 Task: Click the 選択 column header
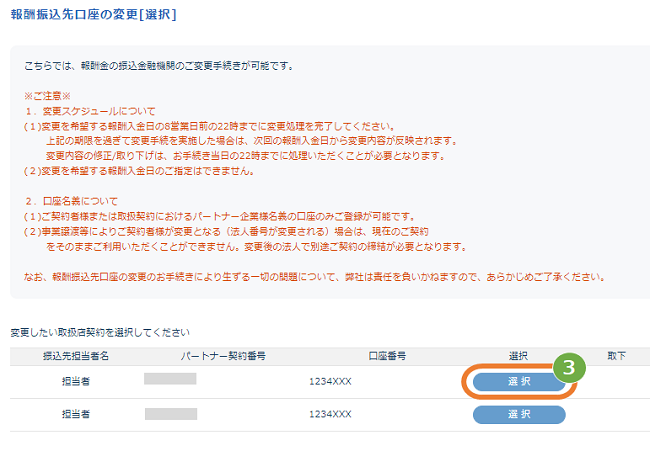518,356
